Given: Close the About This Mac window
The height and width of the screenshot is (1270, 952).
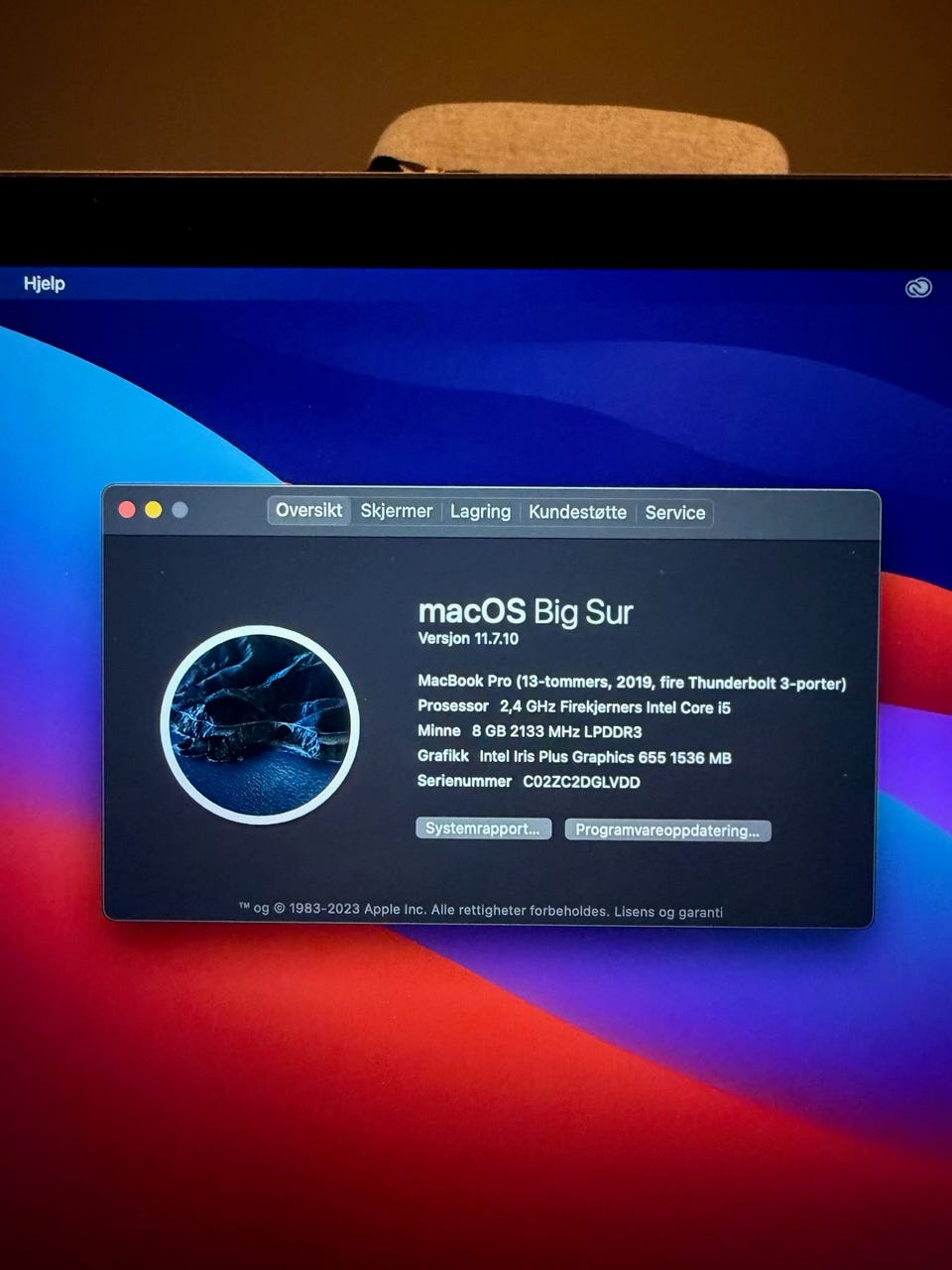Looking at the screenshot, I should pyautogui.click(x=127, y=510).
